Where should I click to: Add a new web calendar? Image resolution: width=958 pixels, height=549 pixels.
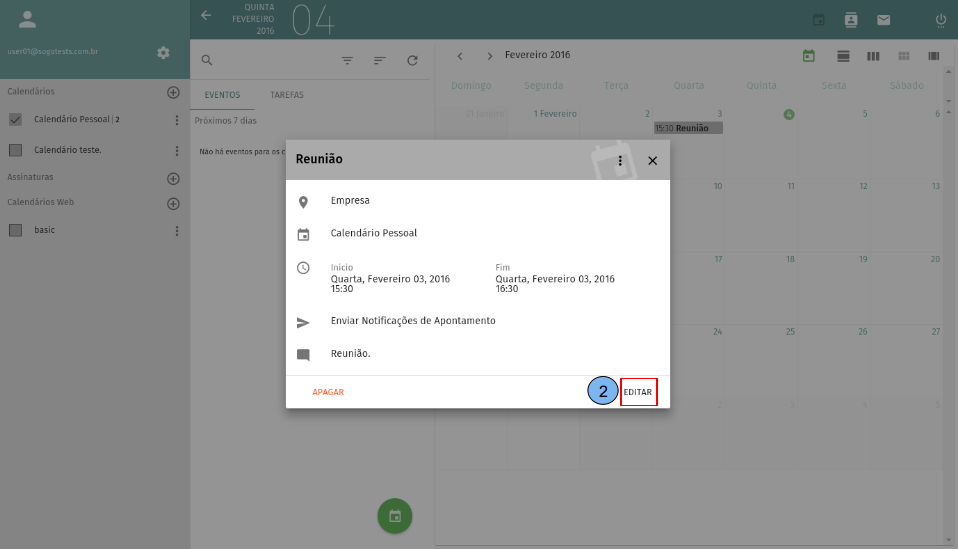coord(173,203)
